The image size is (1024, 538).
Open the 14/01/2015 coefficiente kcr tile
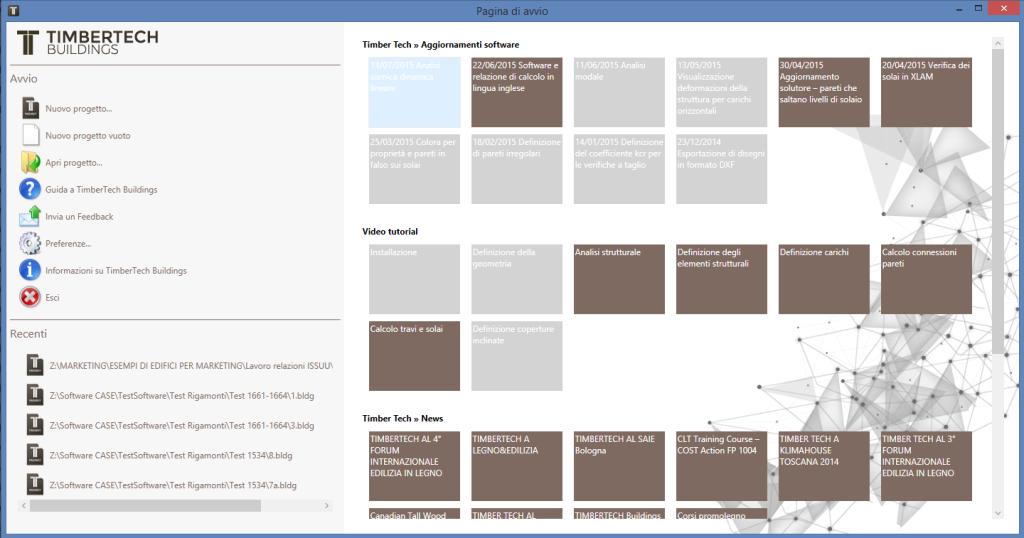619,169
